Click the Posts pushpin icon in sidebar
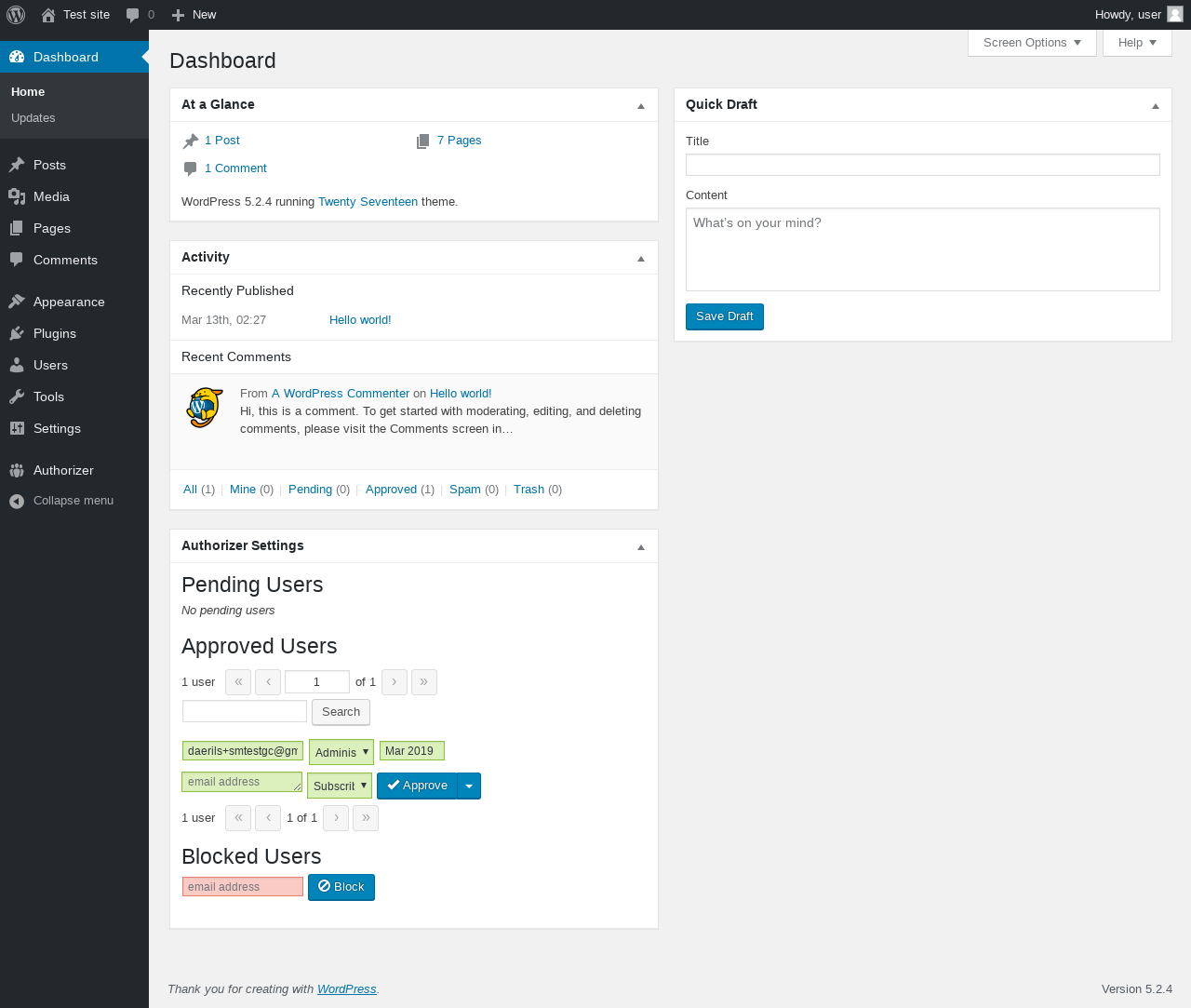 17,165
